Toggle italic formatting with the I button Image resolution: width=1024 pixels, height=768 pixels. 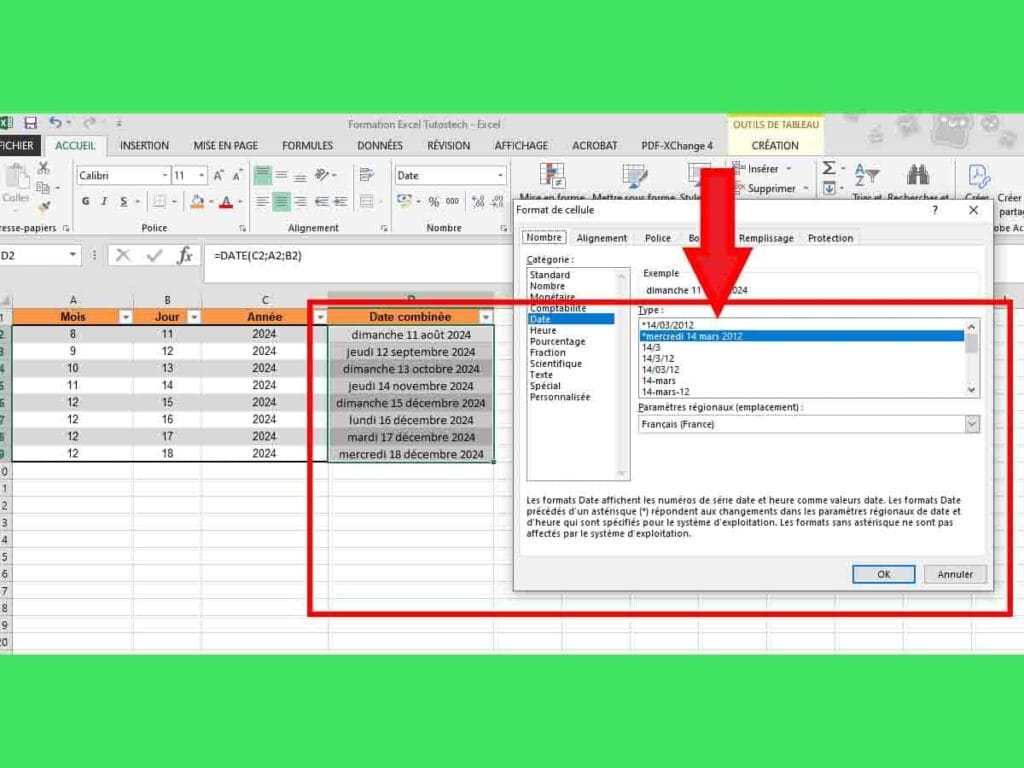[x=103, y=201]
